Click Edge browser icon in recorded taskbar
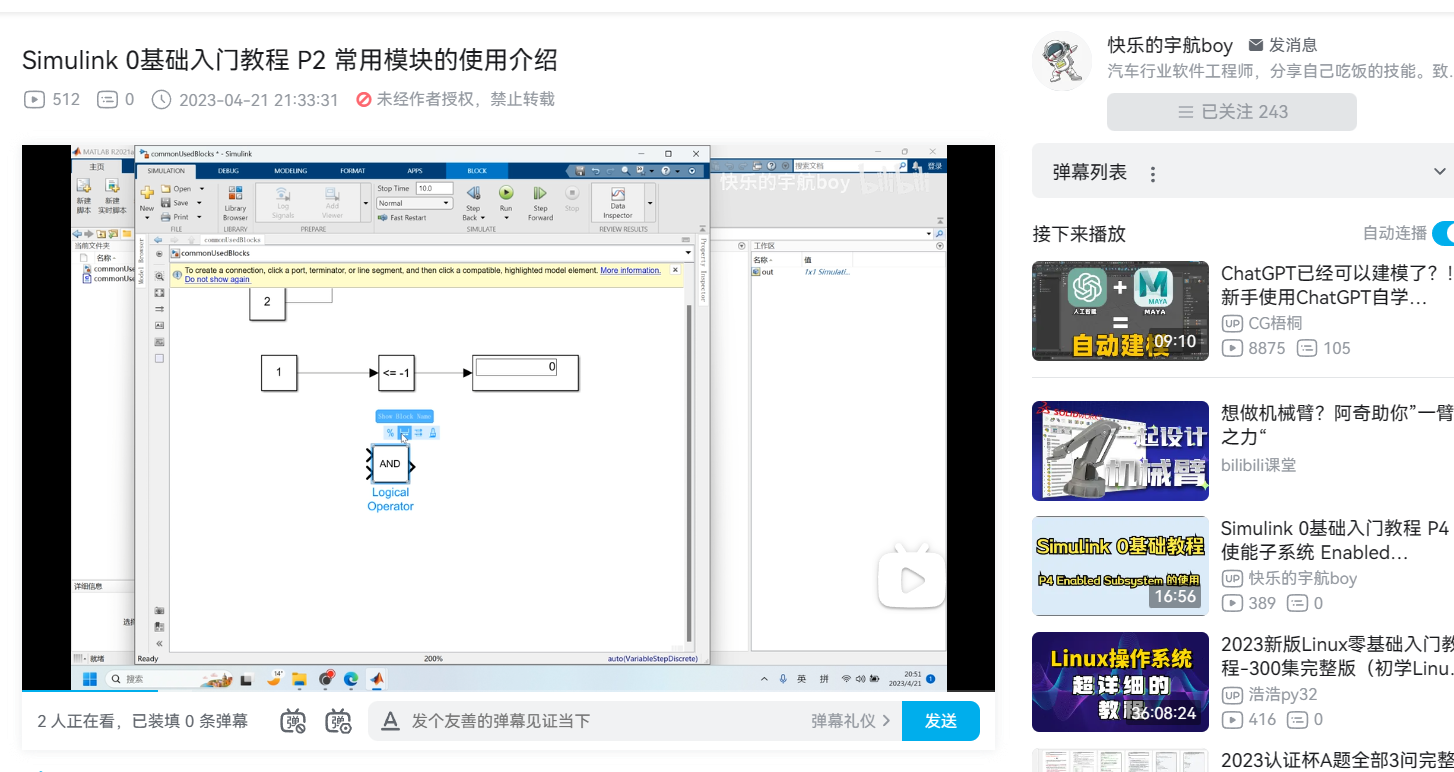 (x=351, y=678)
